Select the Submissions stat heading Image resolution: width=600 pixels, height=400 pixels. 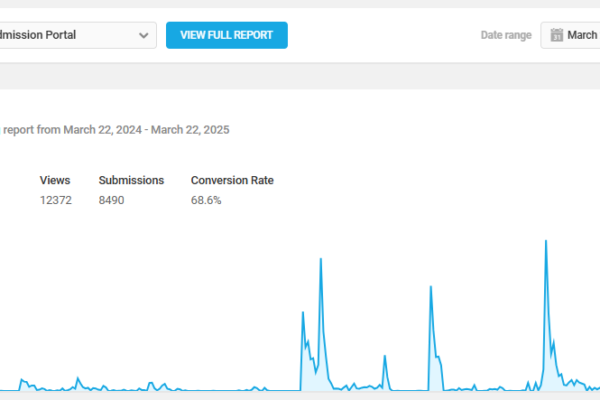pos(131,180)
